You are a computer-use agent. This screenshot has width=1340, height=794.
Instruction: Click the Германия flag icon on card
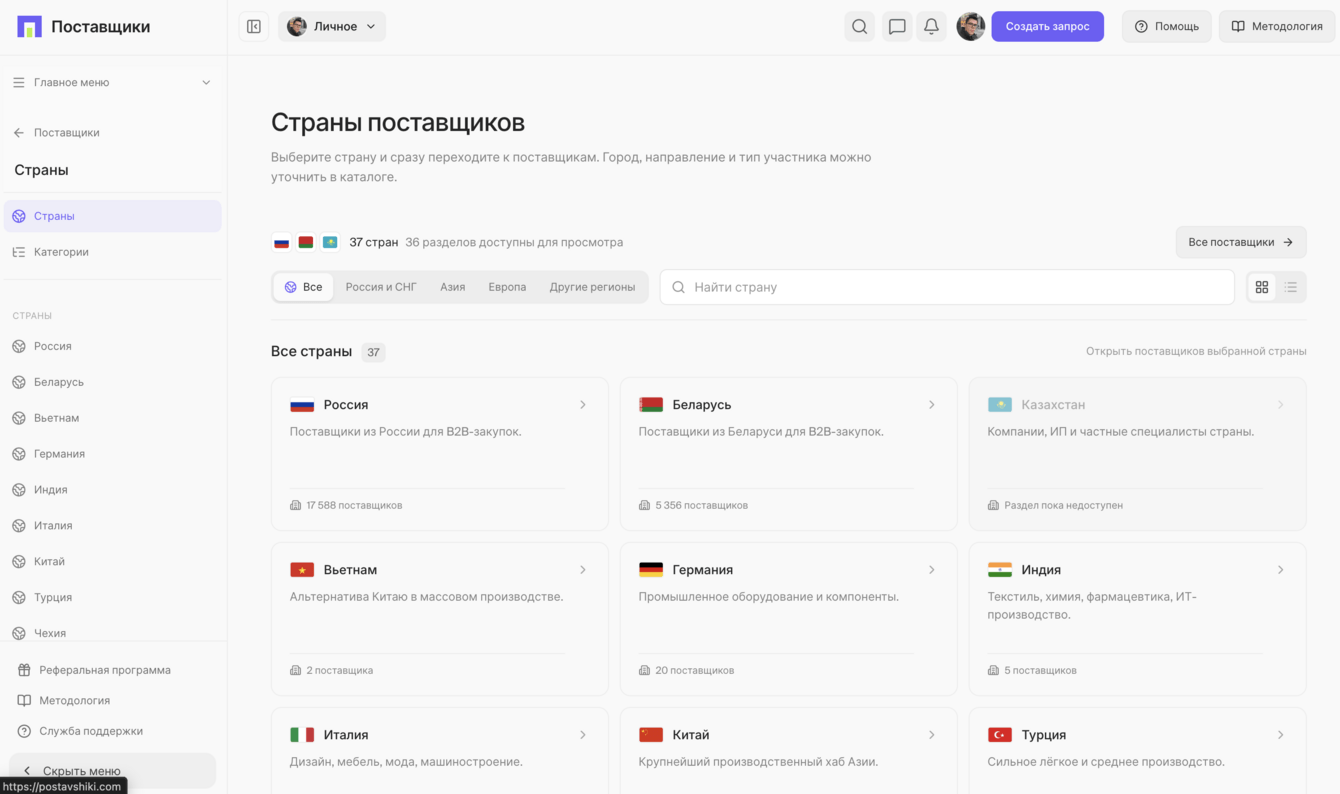(x=651, y=570)
